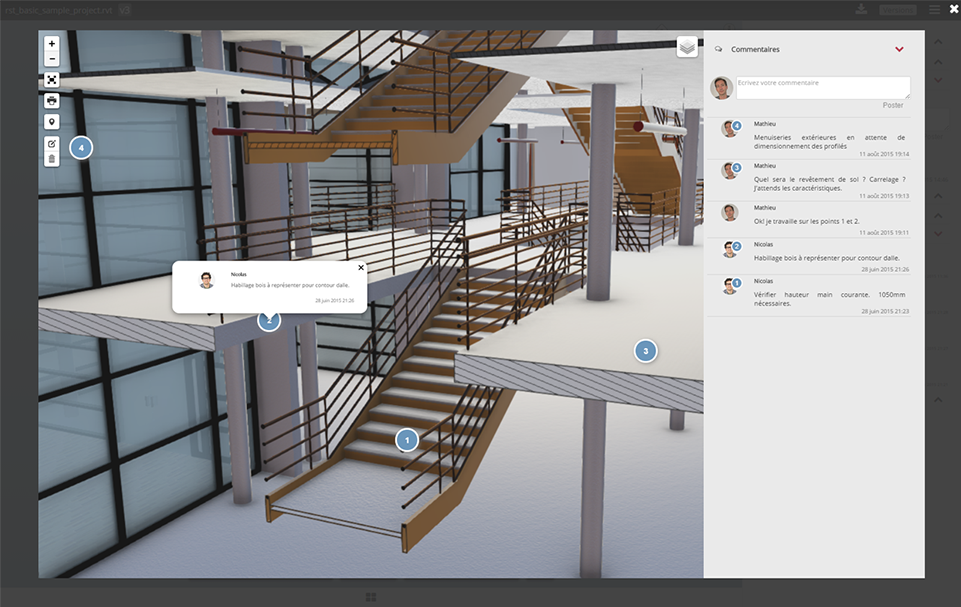961x607 pixels.
Task: Focus the 'Ecrivez votre commentaire' text box
Action: (823, 88)
